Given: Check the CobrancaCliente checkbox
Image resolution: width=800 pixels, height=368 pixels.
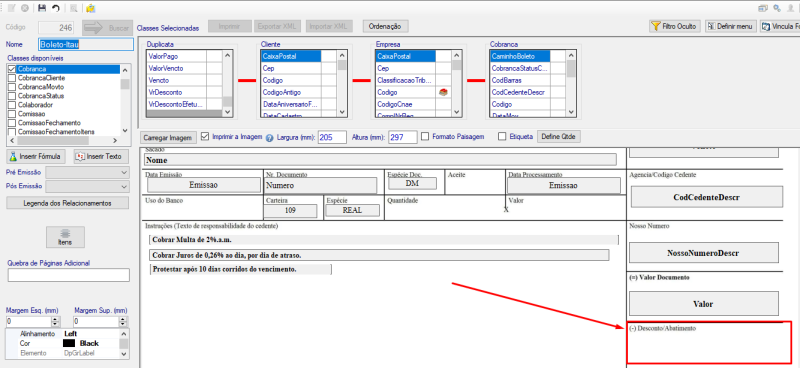Looking at the screenshot, I should pos(12,78).
